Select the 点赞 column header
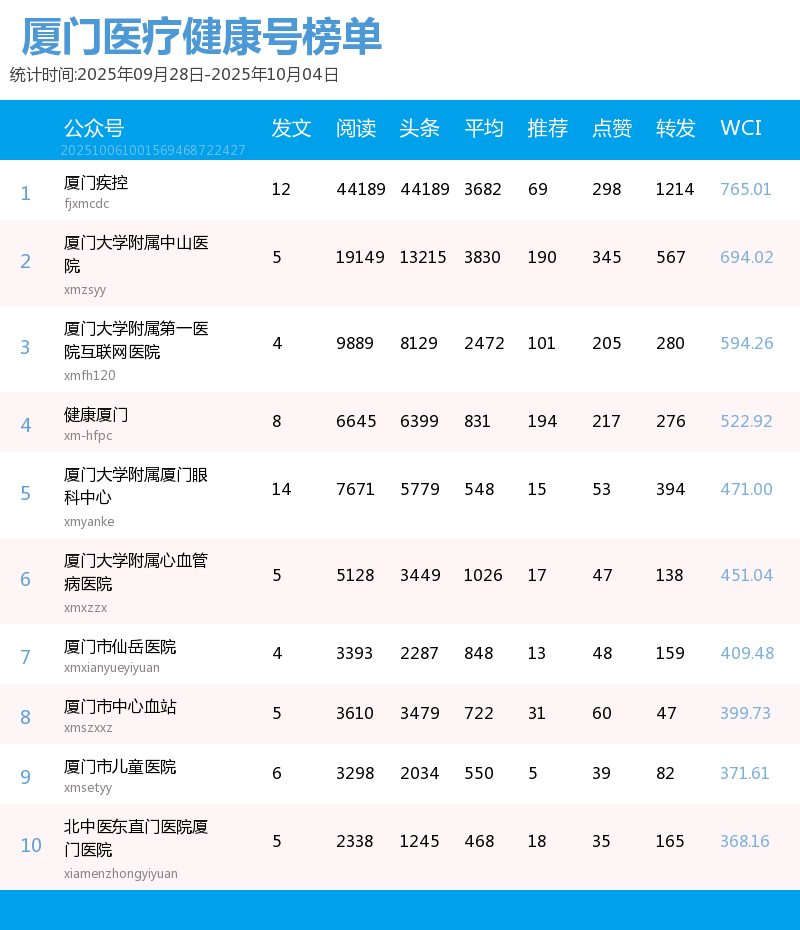 [612, 128]
